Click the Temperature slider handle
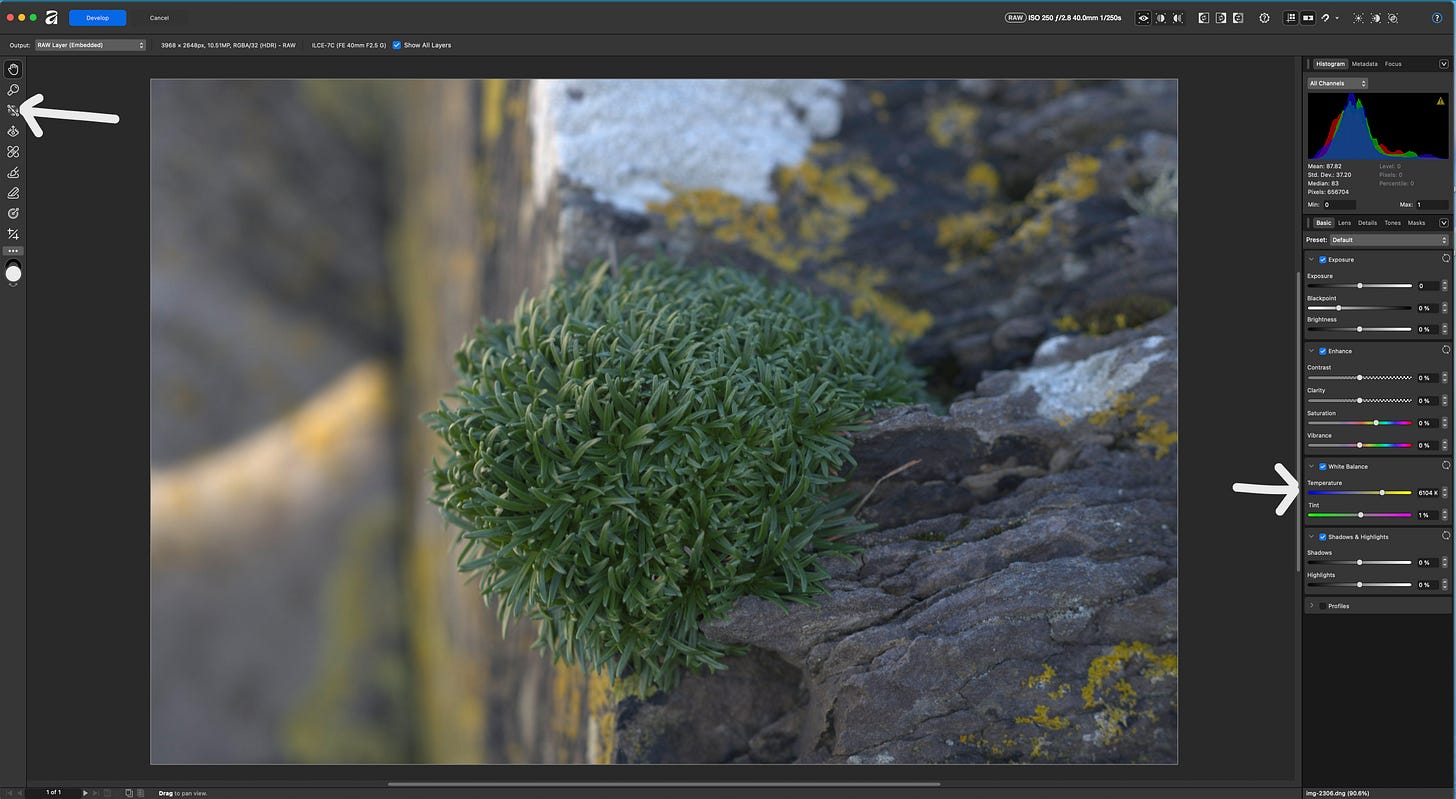This screenshot has width=1456, height=799. [x=1382, y=493]
